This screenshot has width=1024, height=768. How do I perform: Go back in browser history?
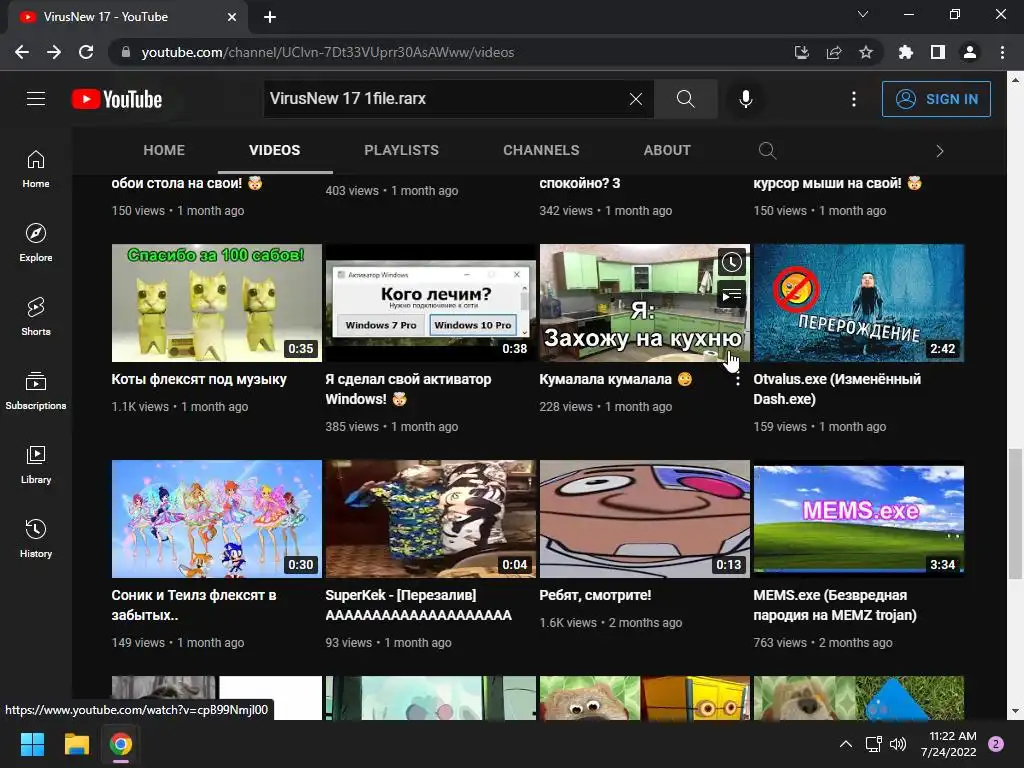22,52
